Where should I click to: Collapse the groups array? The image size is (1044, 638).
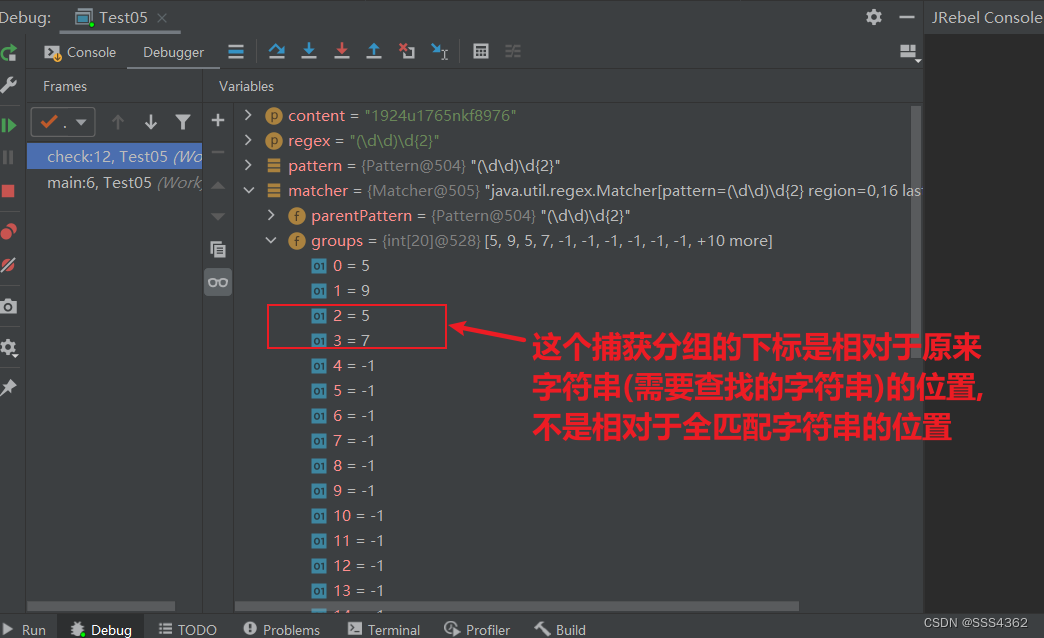(271, 240)
